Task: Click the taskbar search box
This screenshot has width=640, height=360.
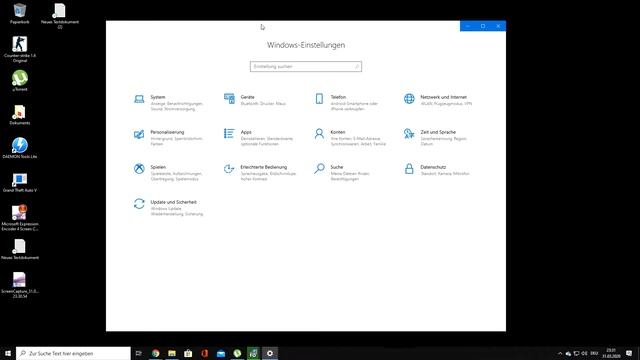Action: 73,353
